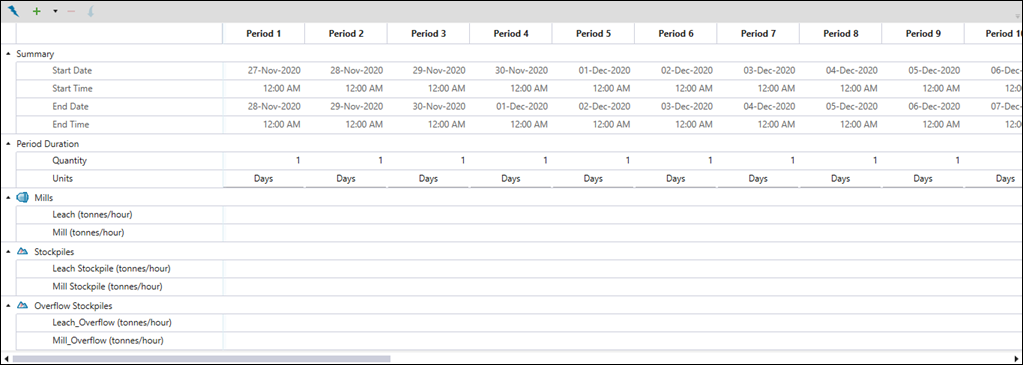
Task: Click Period 9 end date 06-Dec-2020
Action: pos(923,106)
